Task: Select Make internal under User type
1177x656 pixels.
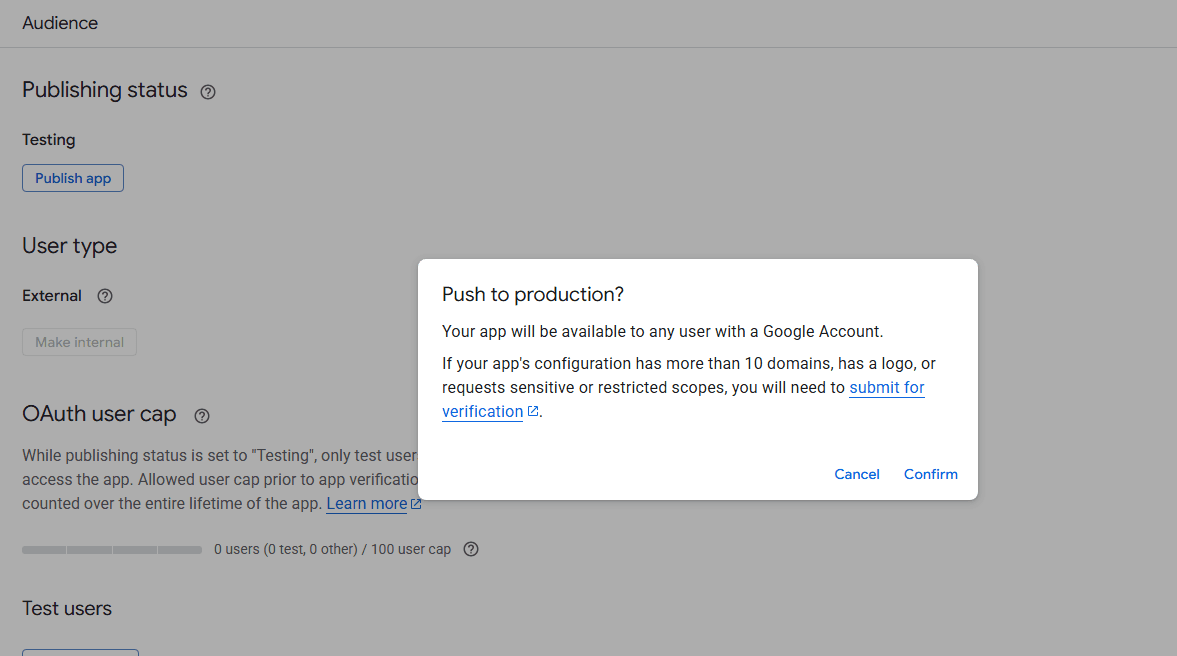Action: (79, 341)
